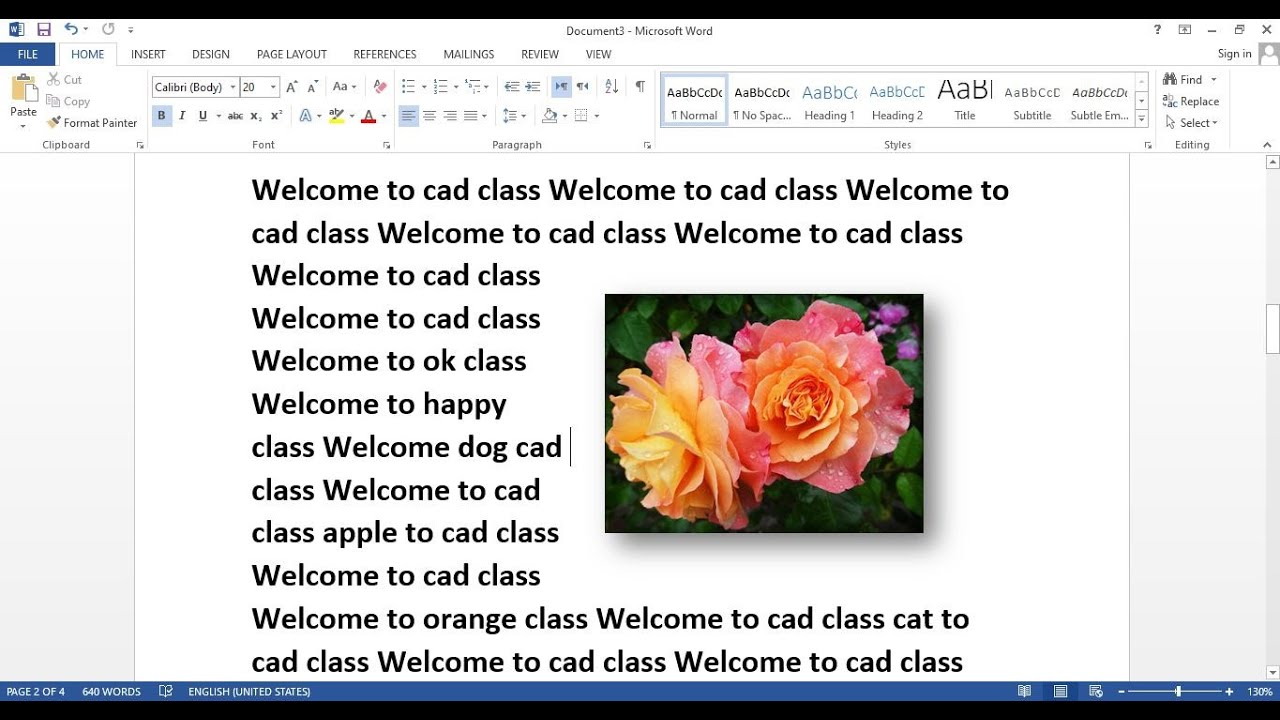Click the Replace button
The width and height of the screenshot is (1280, 720).
pos(1190,101)
